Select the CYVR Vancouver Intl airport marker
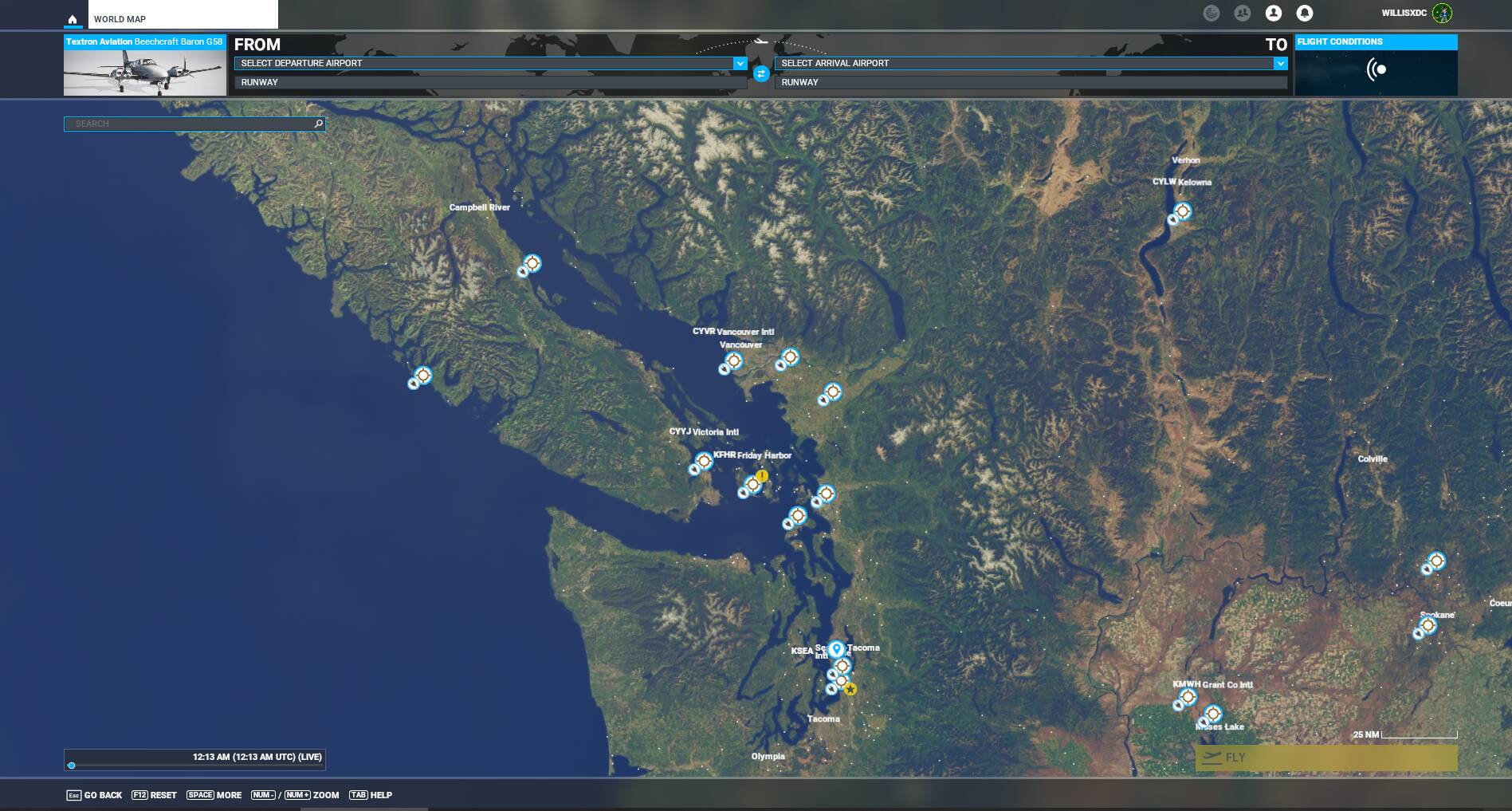The height and width of the screenshot is (811, 1512). [733, 361]
